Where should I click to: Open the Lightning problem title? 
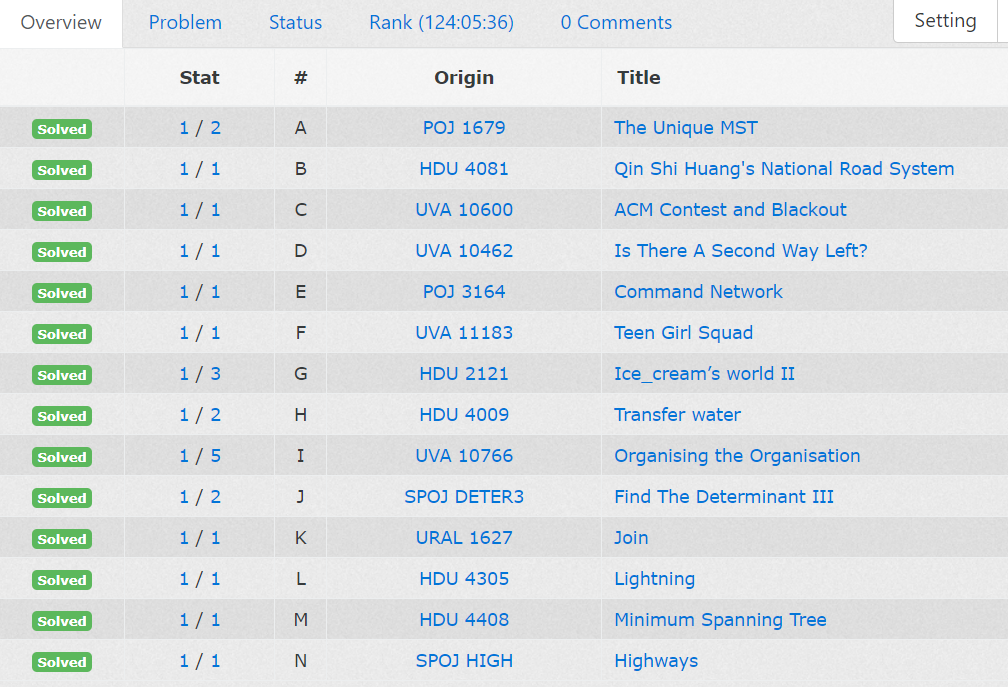[654, 579]
